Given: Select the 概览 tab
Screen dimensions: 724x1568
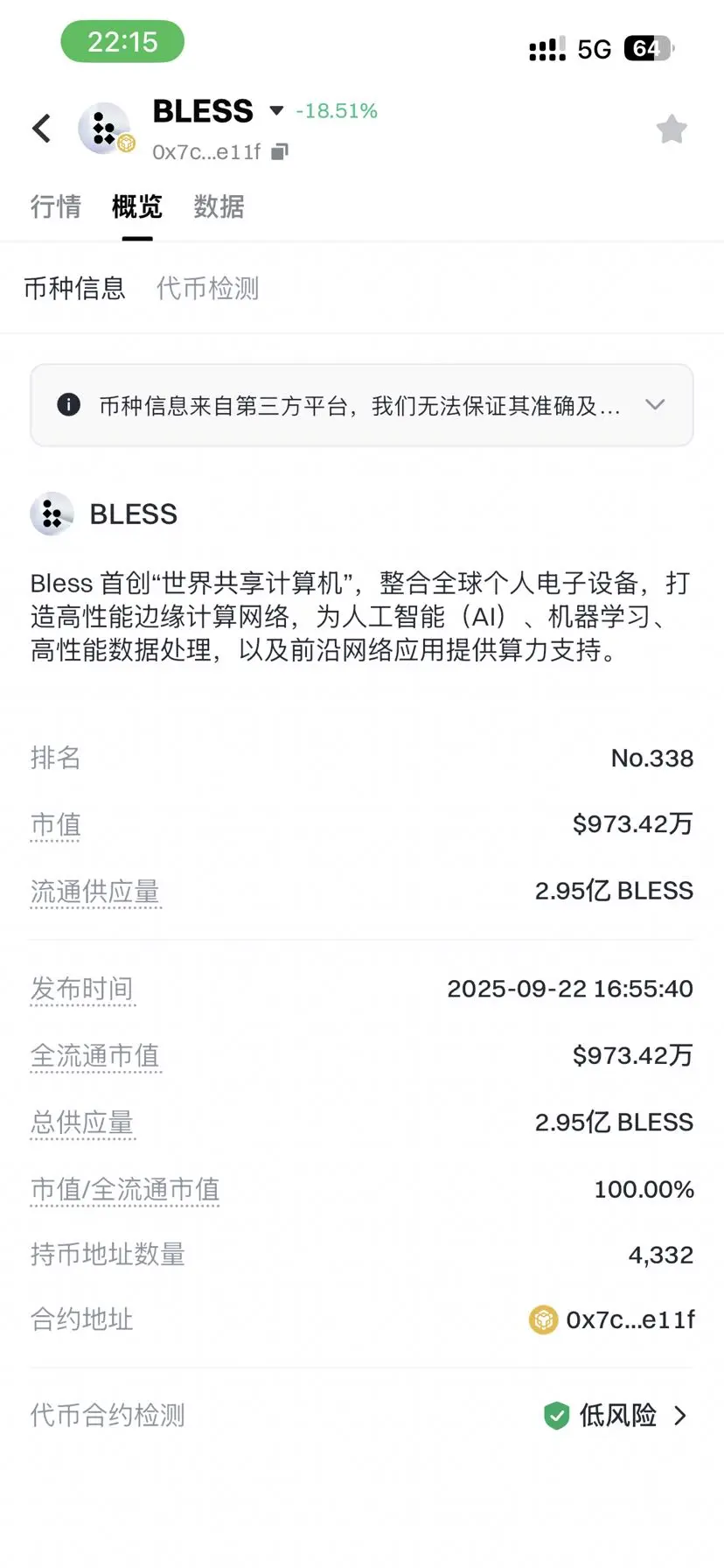Looking at the screenshot, I should [137, 206].
